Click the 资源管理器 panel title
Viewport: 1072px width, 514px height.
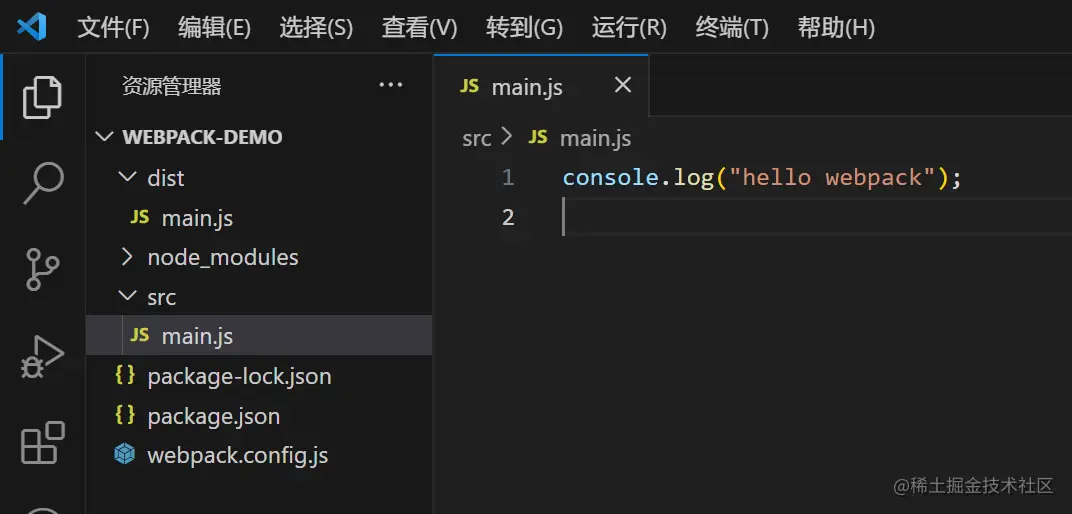click(172, 86)
